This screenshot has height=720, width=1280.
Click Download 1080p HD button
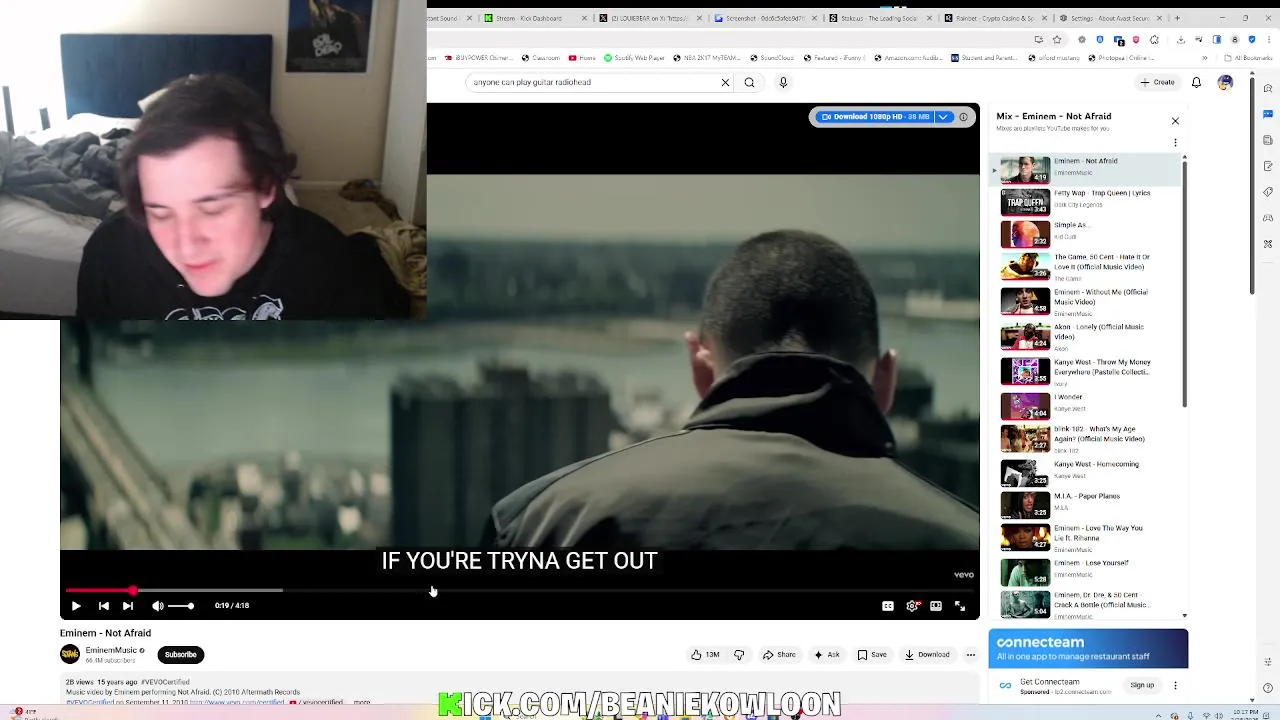(x=876, y=117)
